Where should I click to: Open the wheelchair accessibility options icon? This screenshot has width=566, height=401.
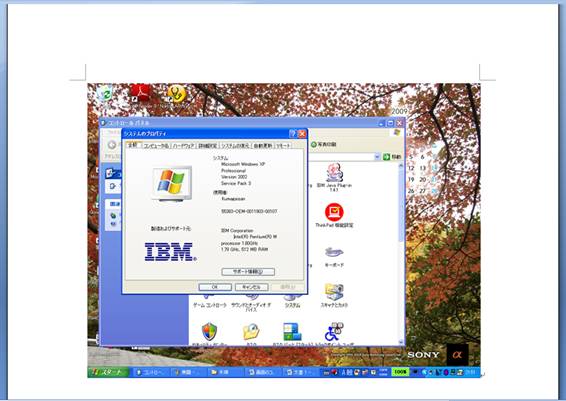(334, 332)
